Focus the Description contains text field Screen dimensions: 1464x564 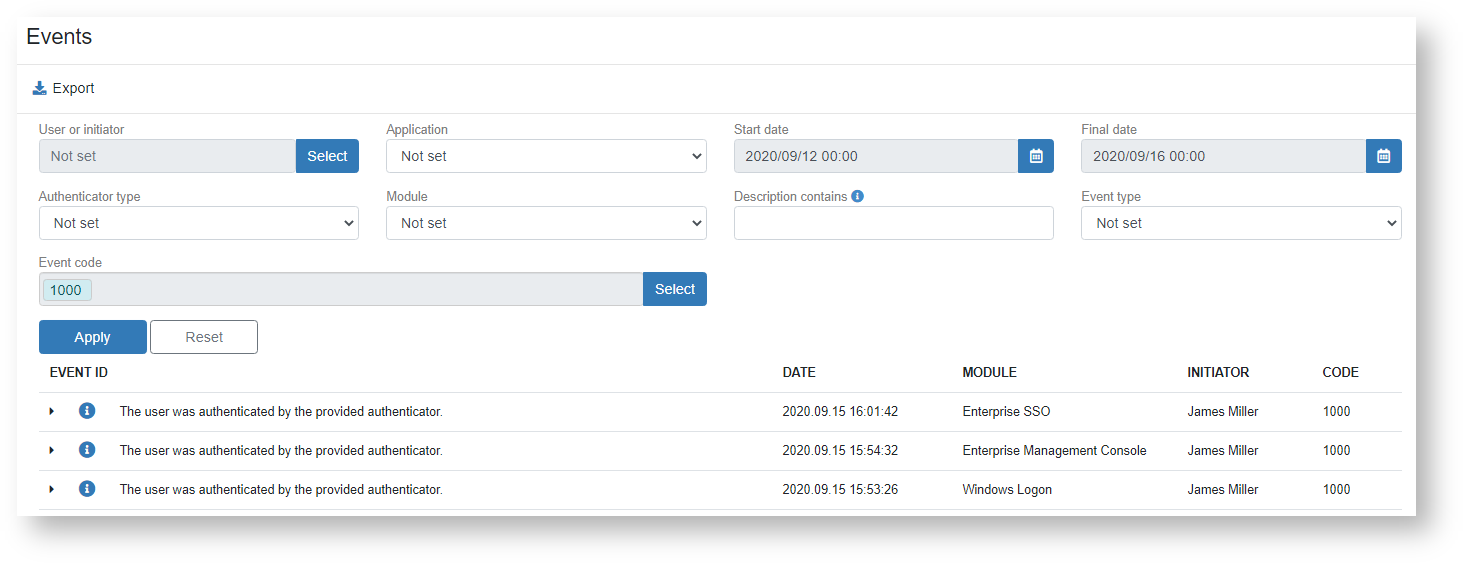click(893, 223)
